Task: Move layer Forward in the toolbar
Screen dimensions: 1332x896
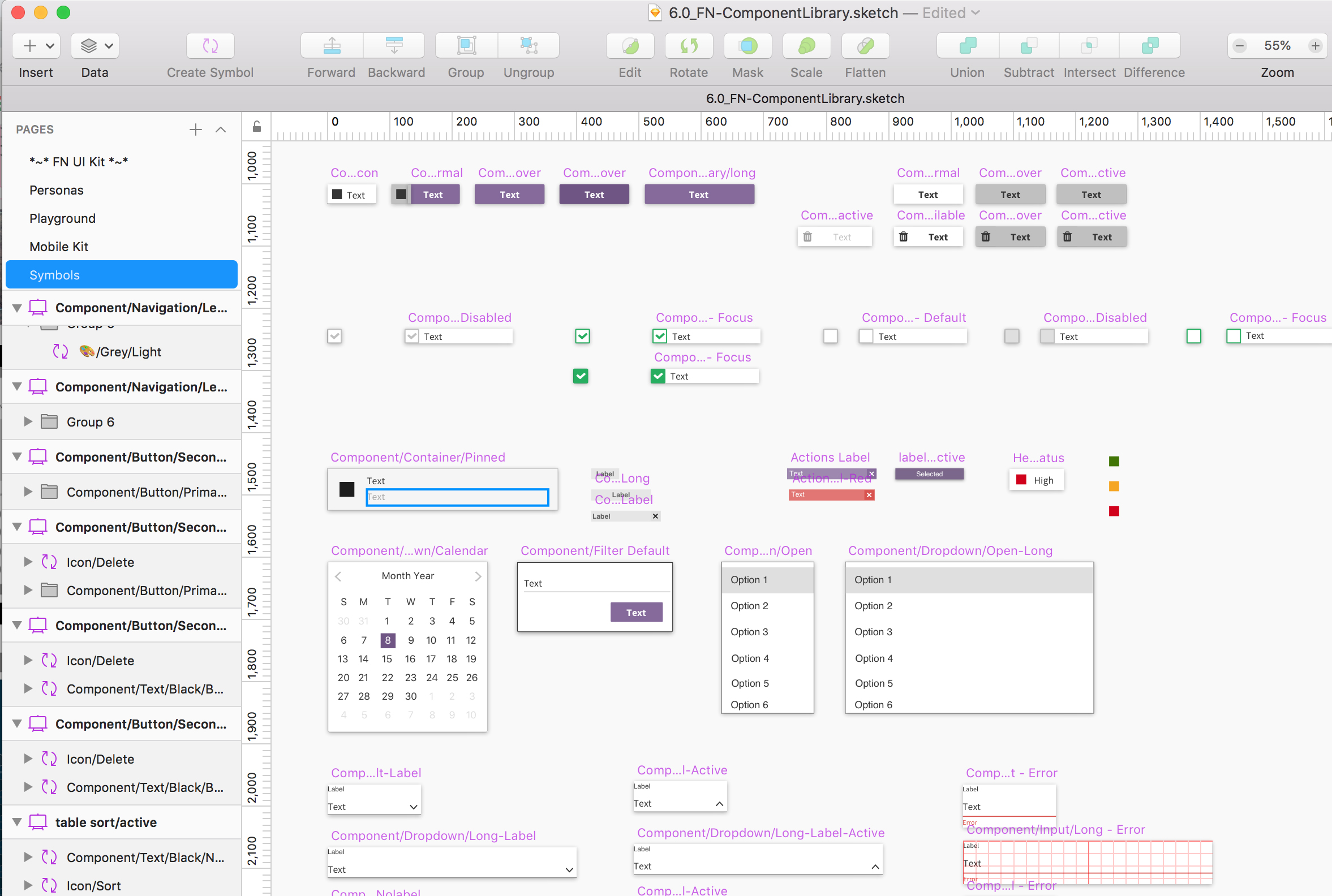Action: 332,46
